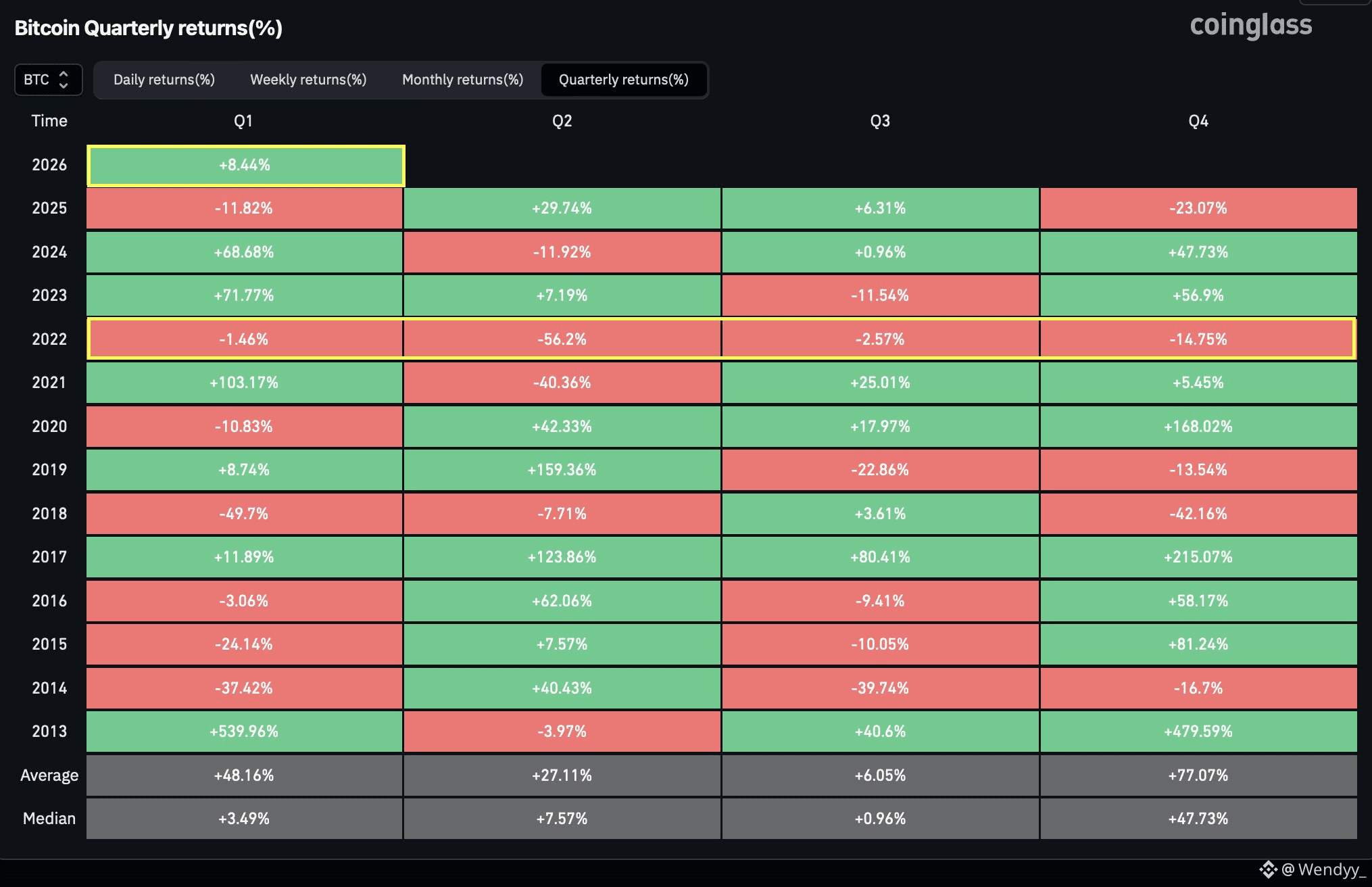The height and width of the screenshot is (887, 1372).
Task: Click the Q4 column header
Action: coord(1198,121)
